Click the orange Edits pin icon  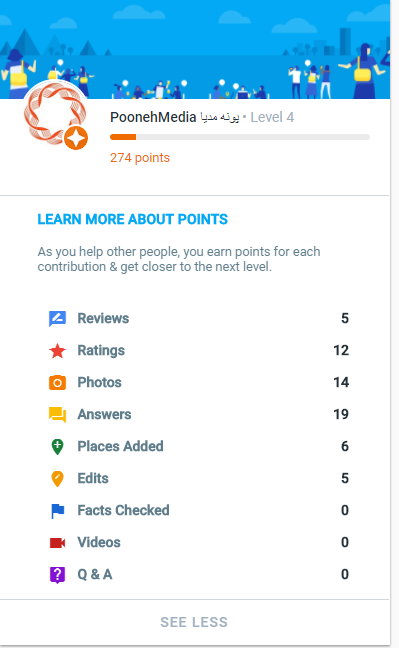coord(57,479)
